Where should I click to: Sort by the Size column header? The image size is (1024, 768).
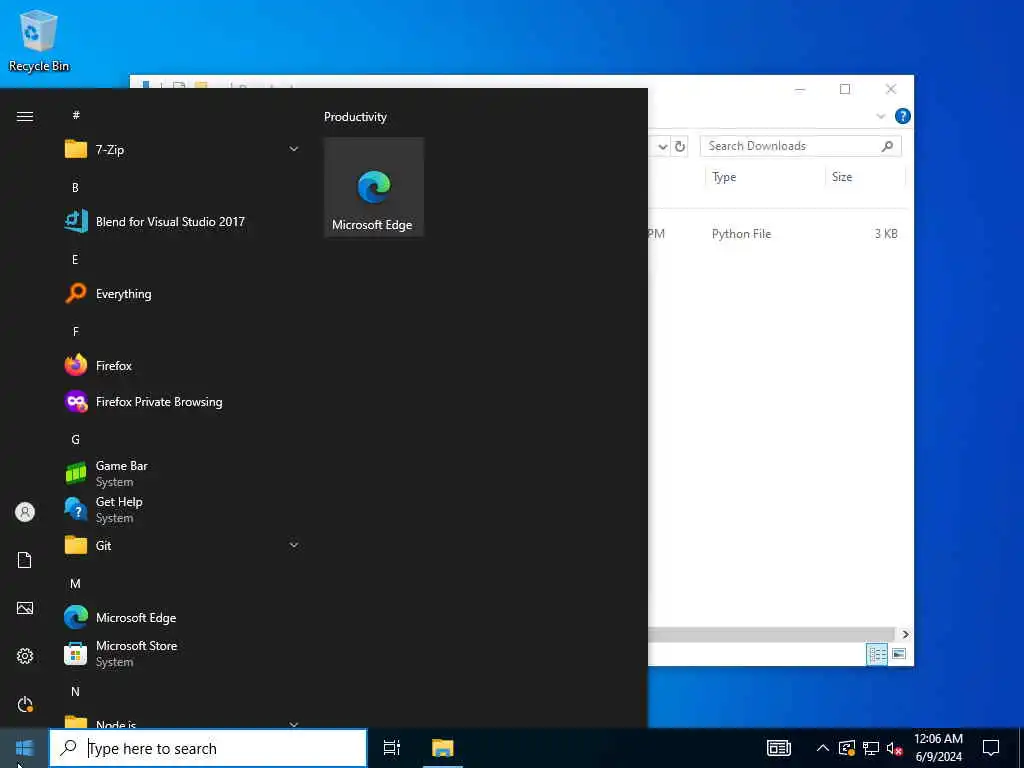865,177
